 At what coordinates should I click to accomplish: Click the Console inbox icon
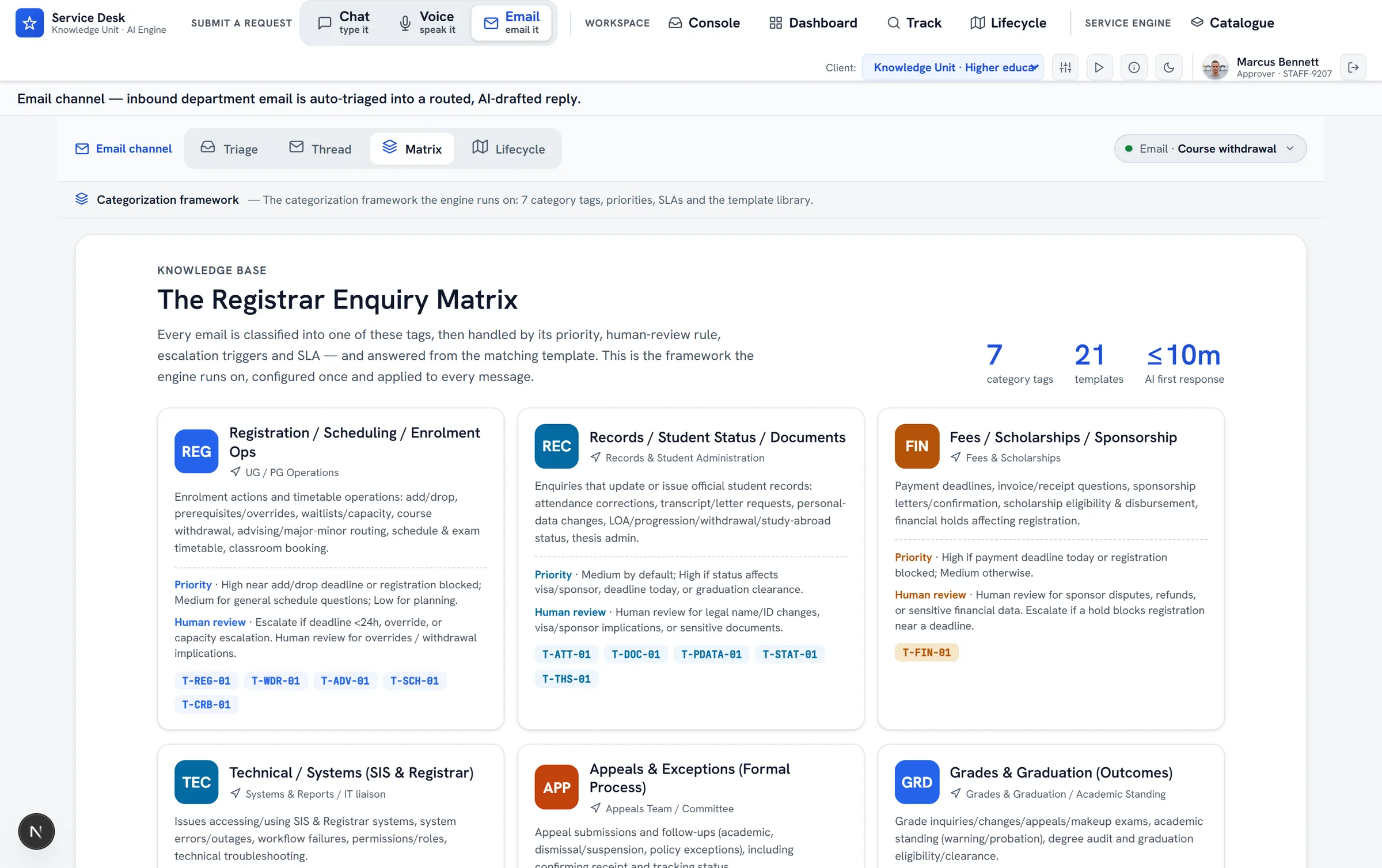[x=675, y=23]
